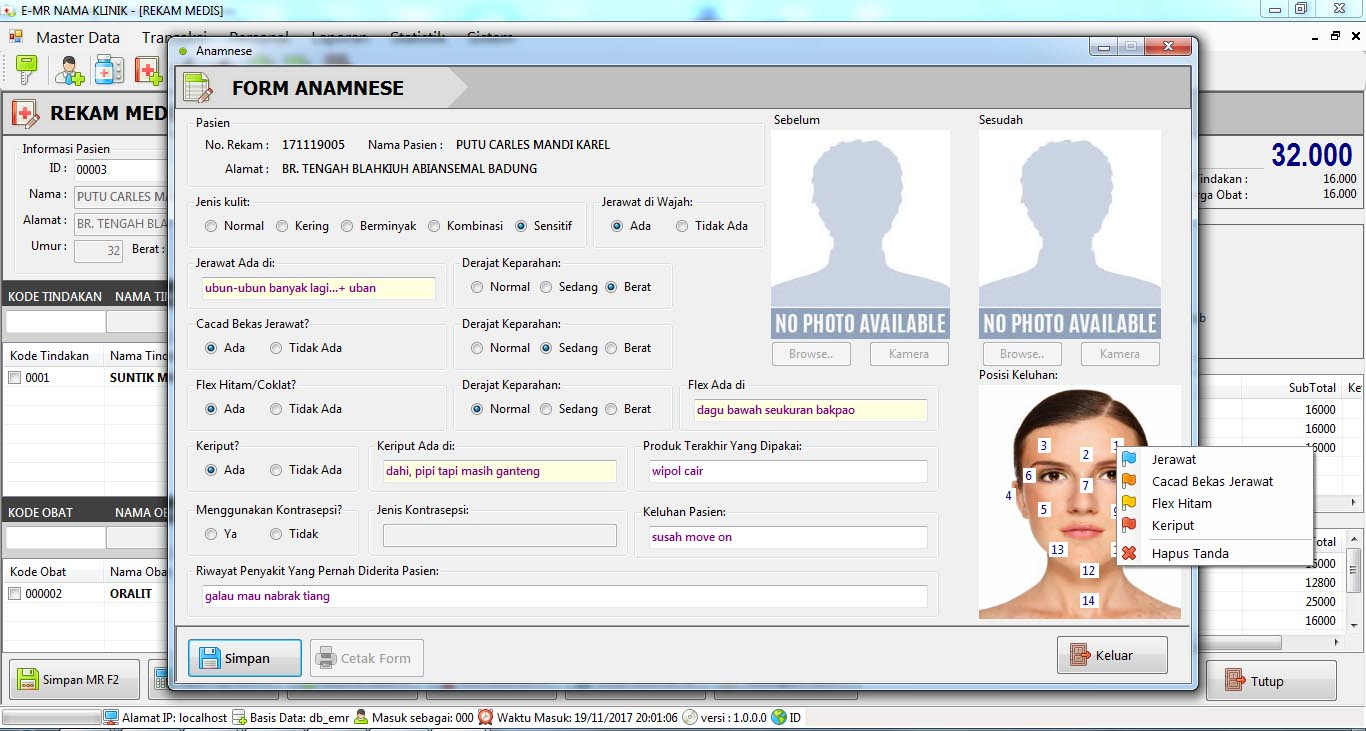Click the medicine bottle toolbar icon
Screen dimensions: 1366x731
109,70
